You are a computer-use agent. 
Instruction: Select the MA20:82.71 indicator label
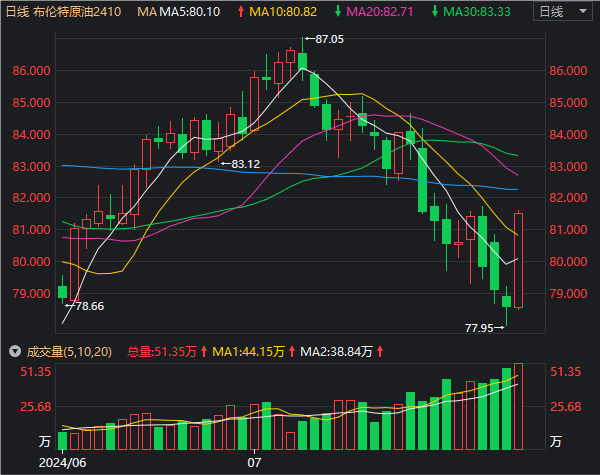380,12
